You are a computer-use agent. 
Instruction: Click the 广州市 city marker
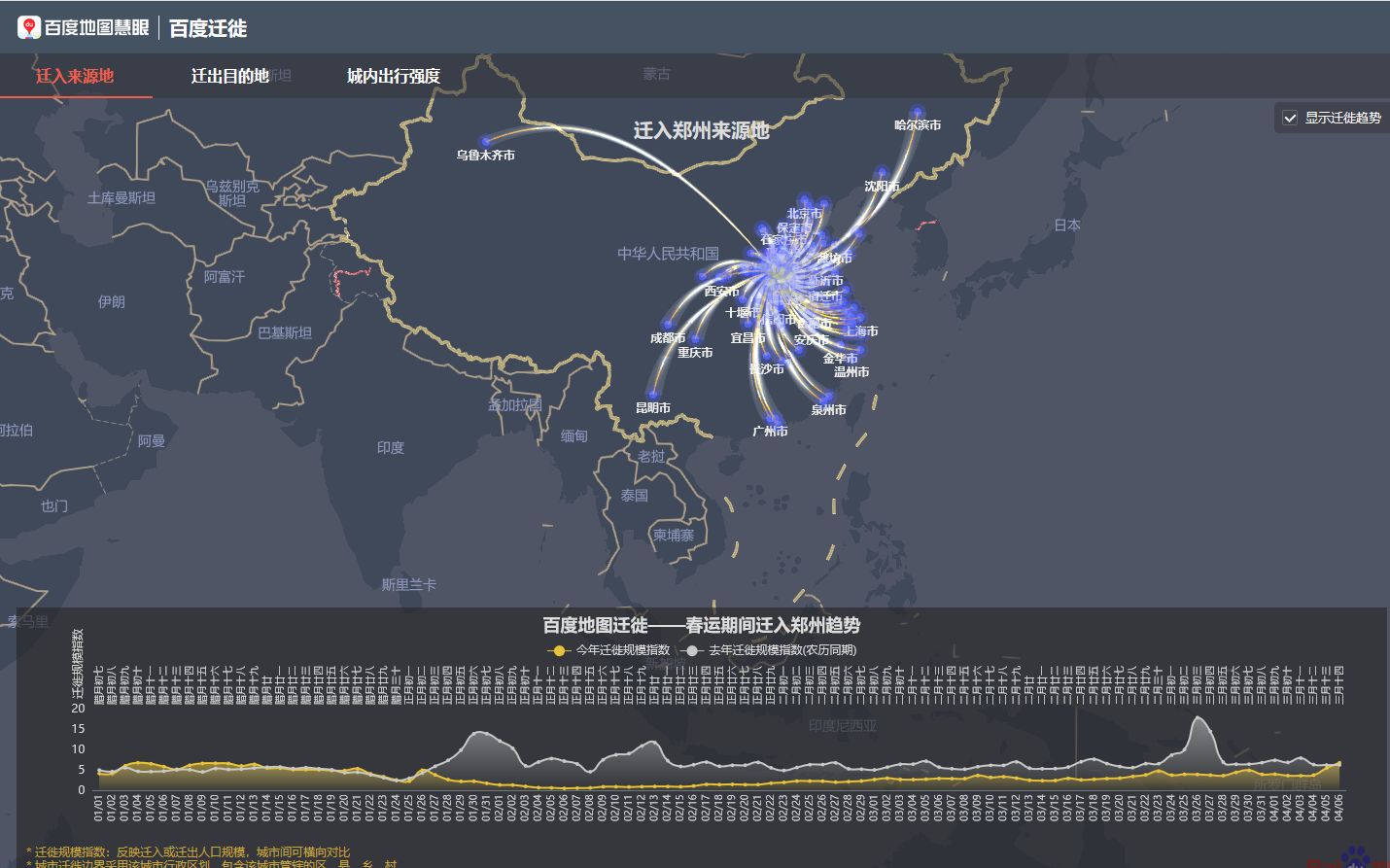pos(772,419)
